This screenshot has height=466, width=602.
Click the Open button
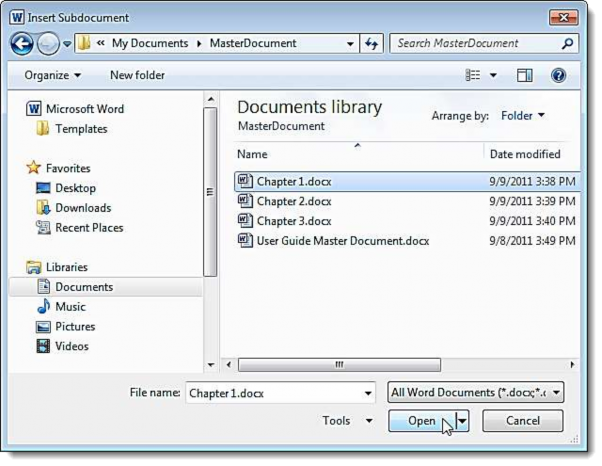tap(422, 421)
